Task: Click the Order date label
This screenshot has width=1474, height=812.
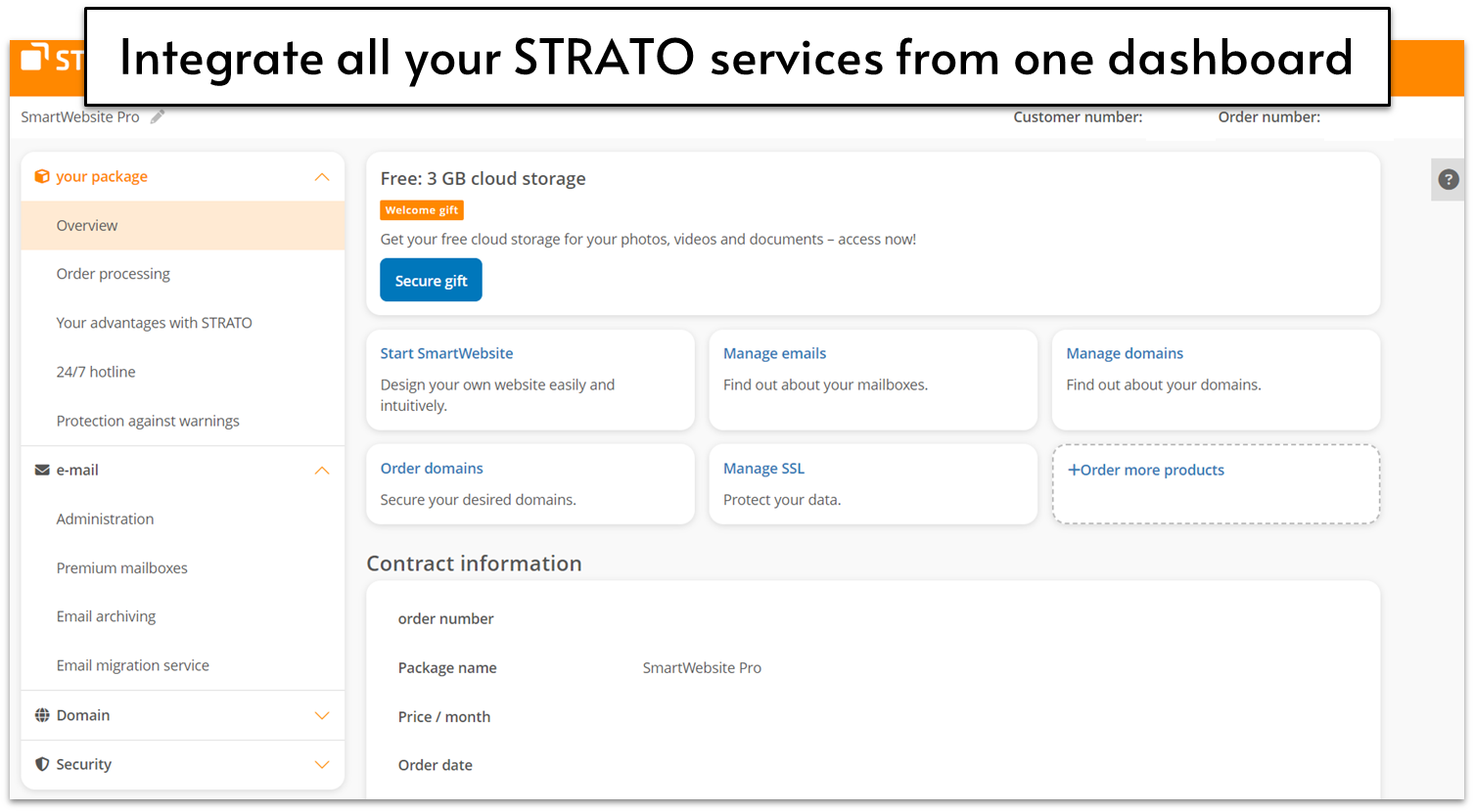Action: tap(436, 765)
